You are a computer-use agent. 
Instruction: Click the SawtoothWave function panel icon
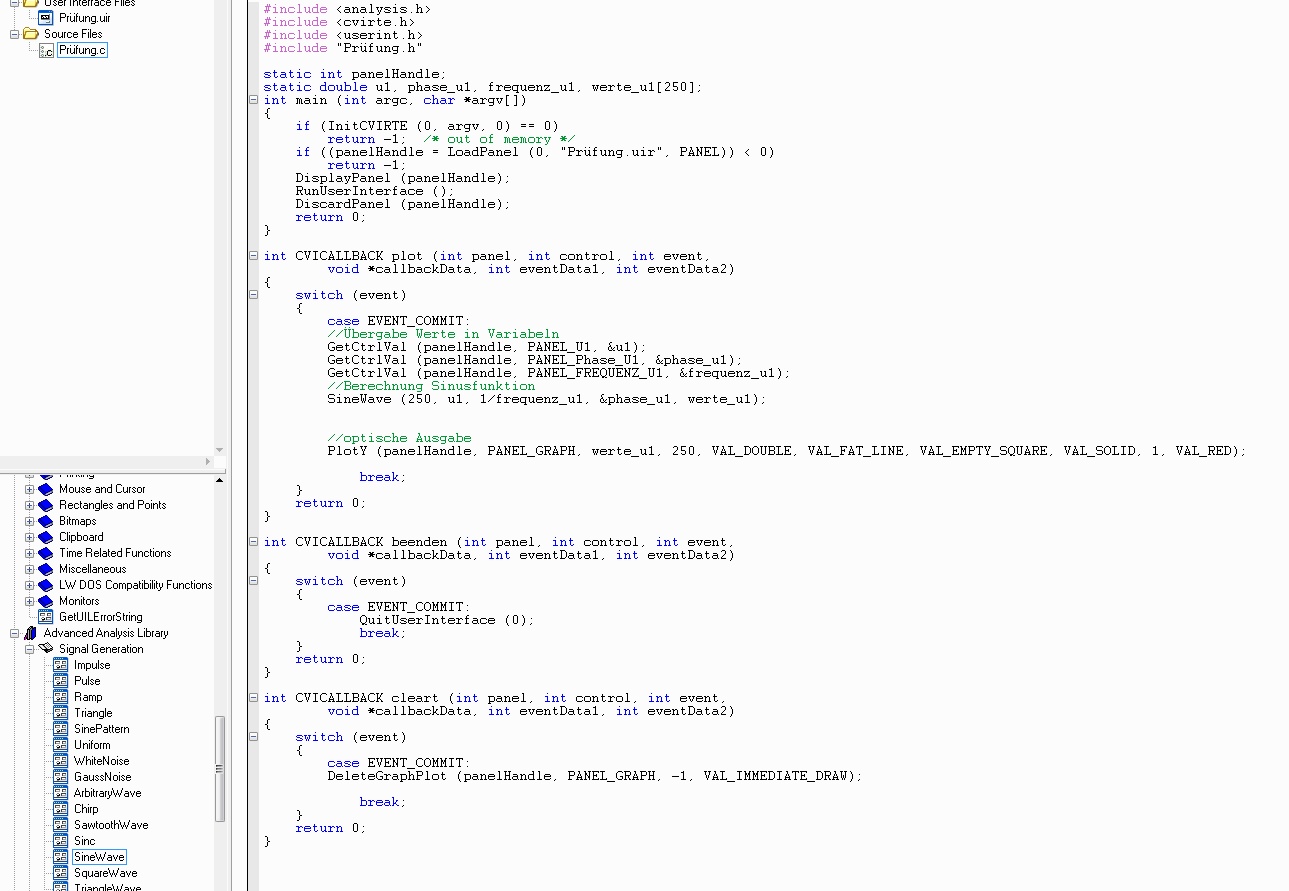61,825
